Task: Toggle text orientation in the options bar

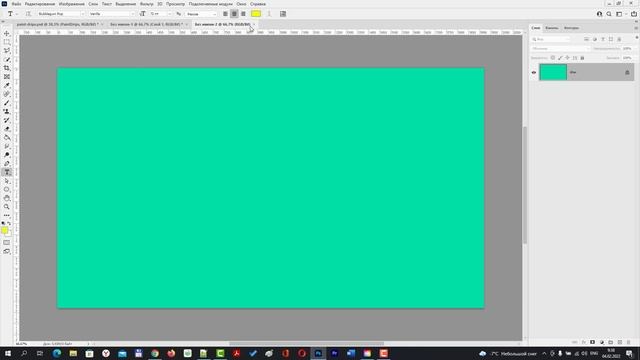Action: coord(28,14)
